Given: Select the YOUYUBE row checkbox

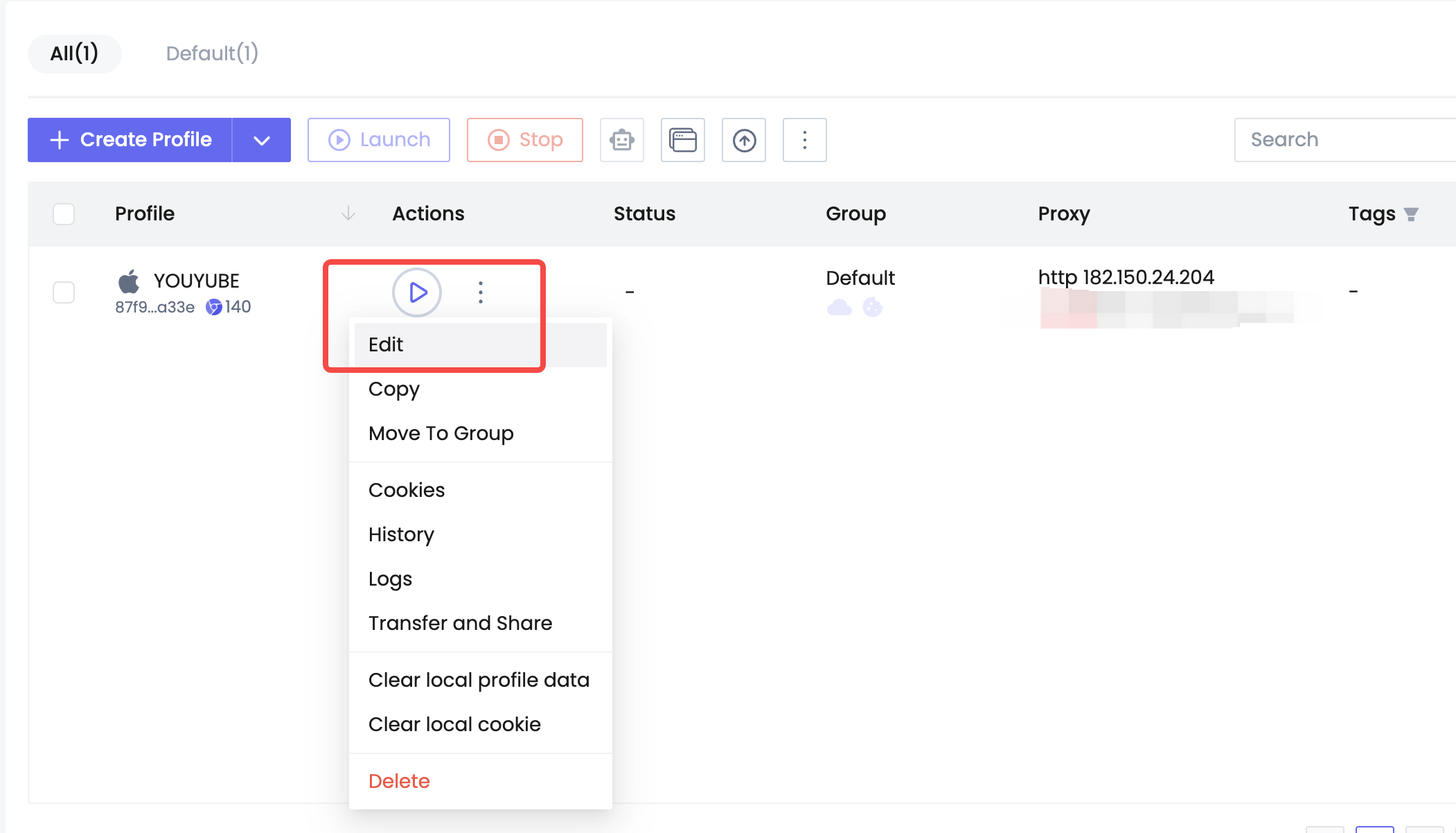Looking at the screenshot, I should tap(63, 292).
